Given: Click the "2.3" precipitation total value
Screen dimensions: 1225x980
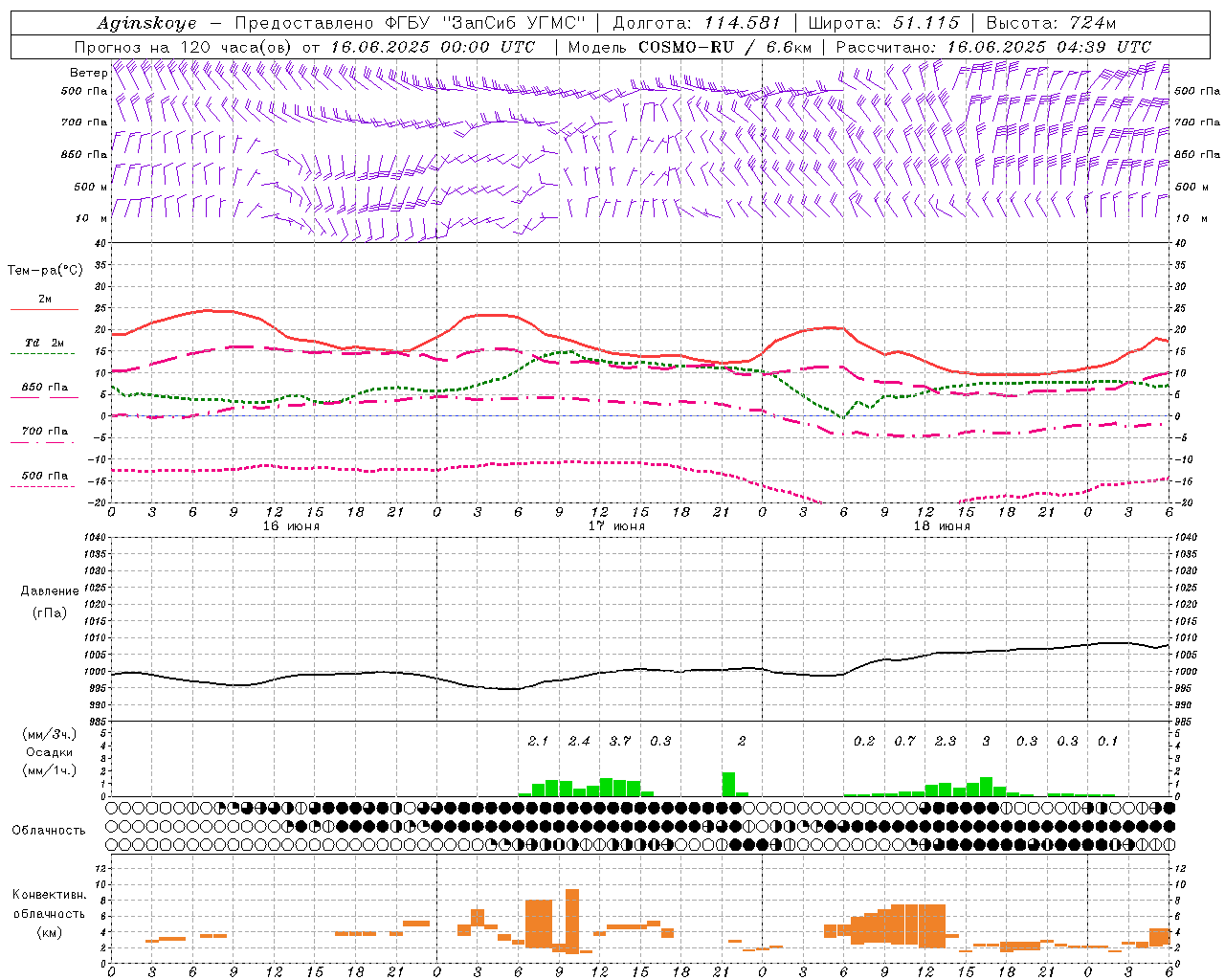Looking at the screenshot, I should click(x=946, y=742).
